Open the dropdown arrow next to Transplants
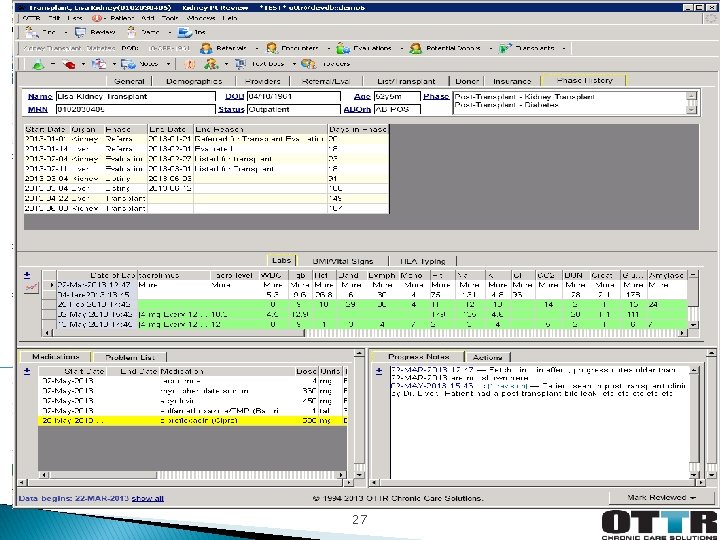 pyautogui.click(x=565, y=47)
